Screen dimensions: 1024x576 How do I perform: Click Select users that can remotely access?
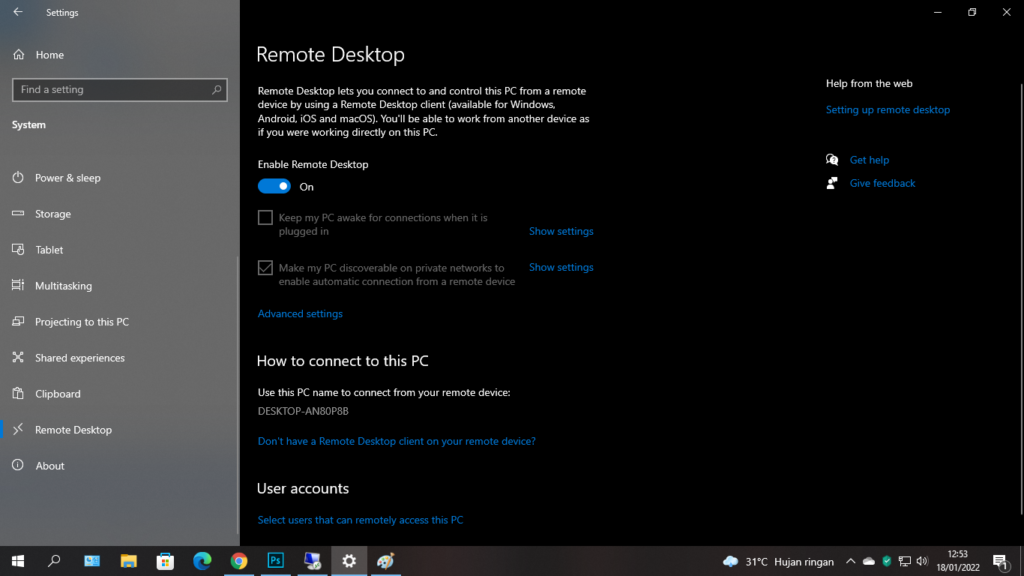point(360,520)
